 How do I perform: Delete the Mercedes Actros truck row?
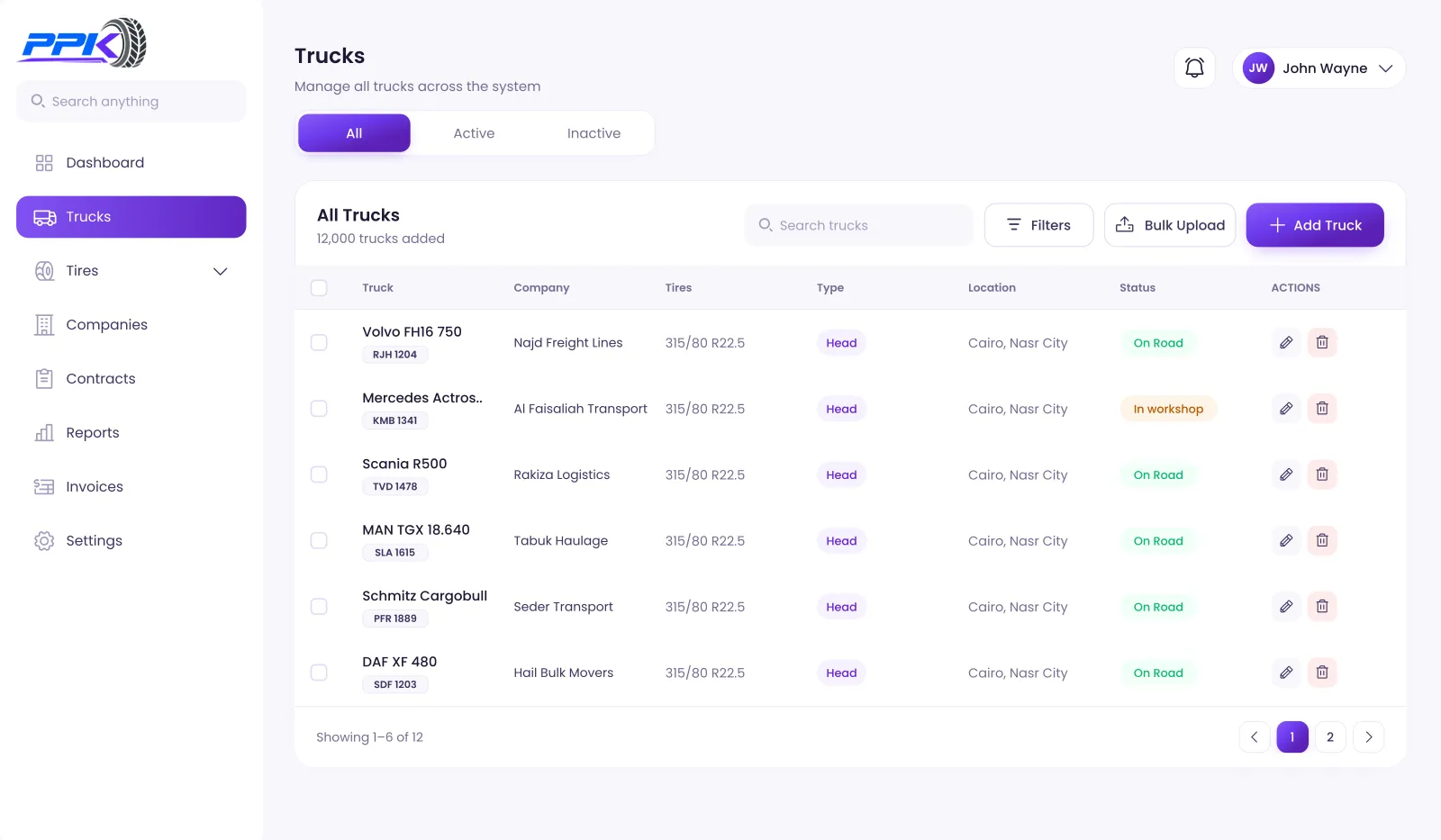pyautogui.click(x=1322, y=409)
